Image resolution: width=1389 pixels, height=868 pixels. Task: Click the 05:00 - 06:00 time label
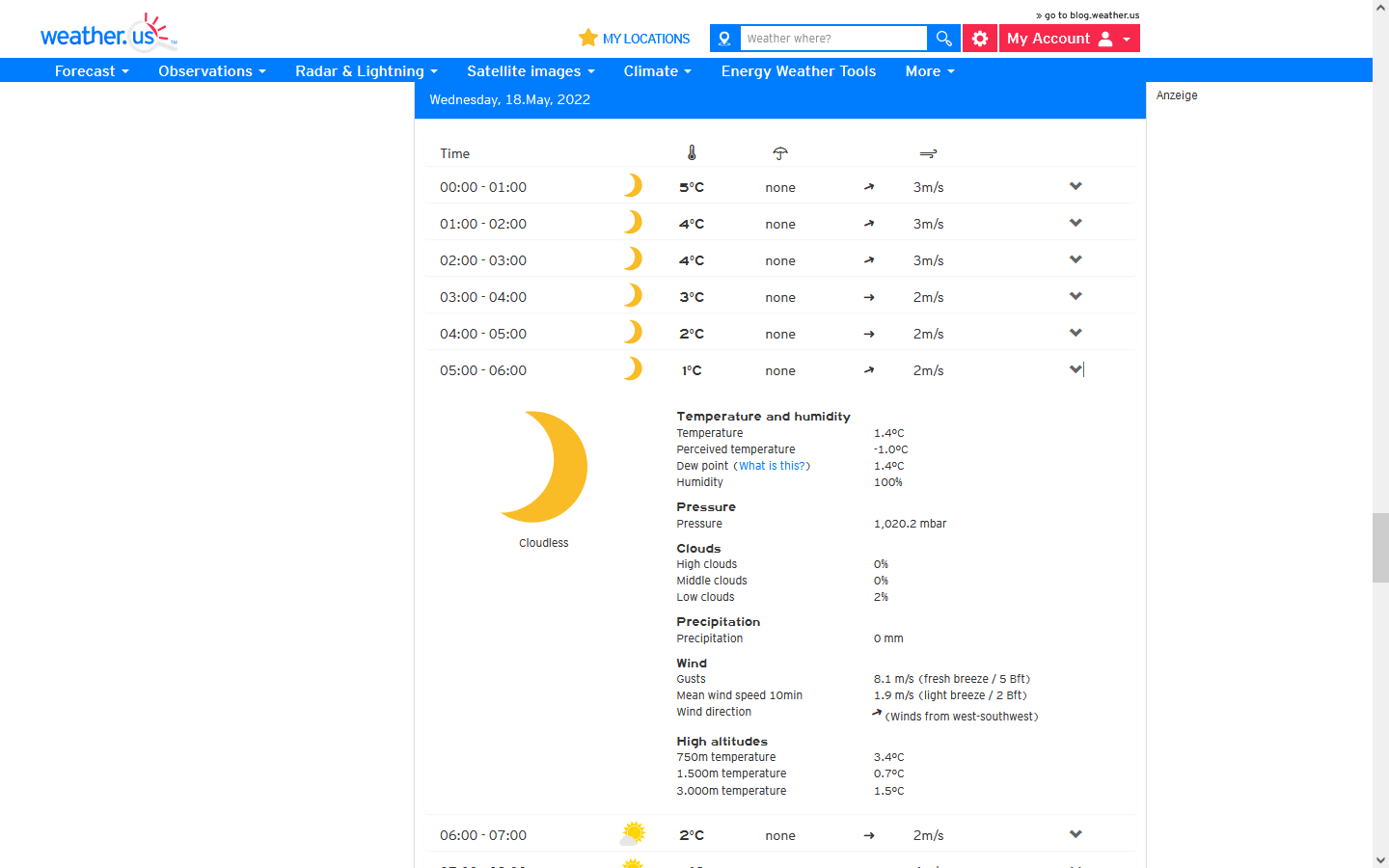pyautogui.click(x=483, y=370)
